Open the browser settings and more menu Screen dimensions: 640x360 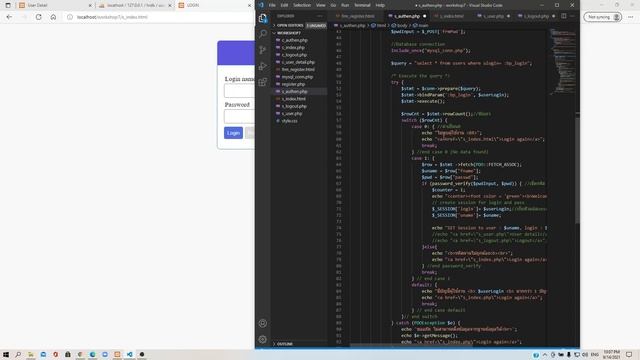631,17
